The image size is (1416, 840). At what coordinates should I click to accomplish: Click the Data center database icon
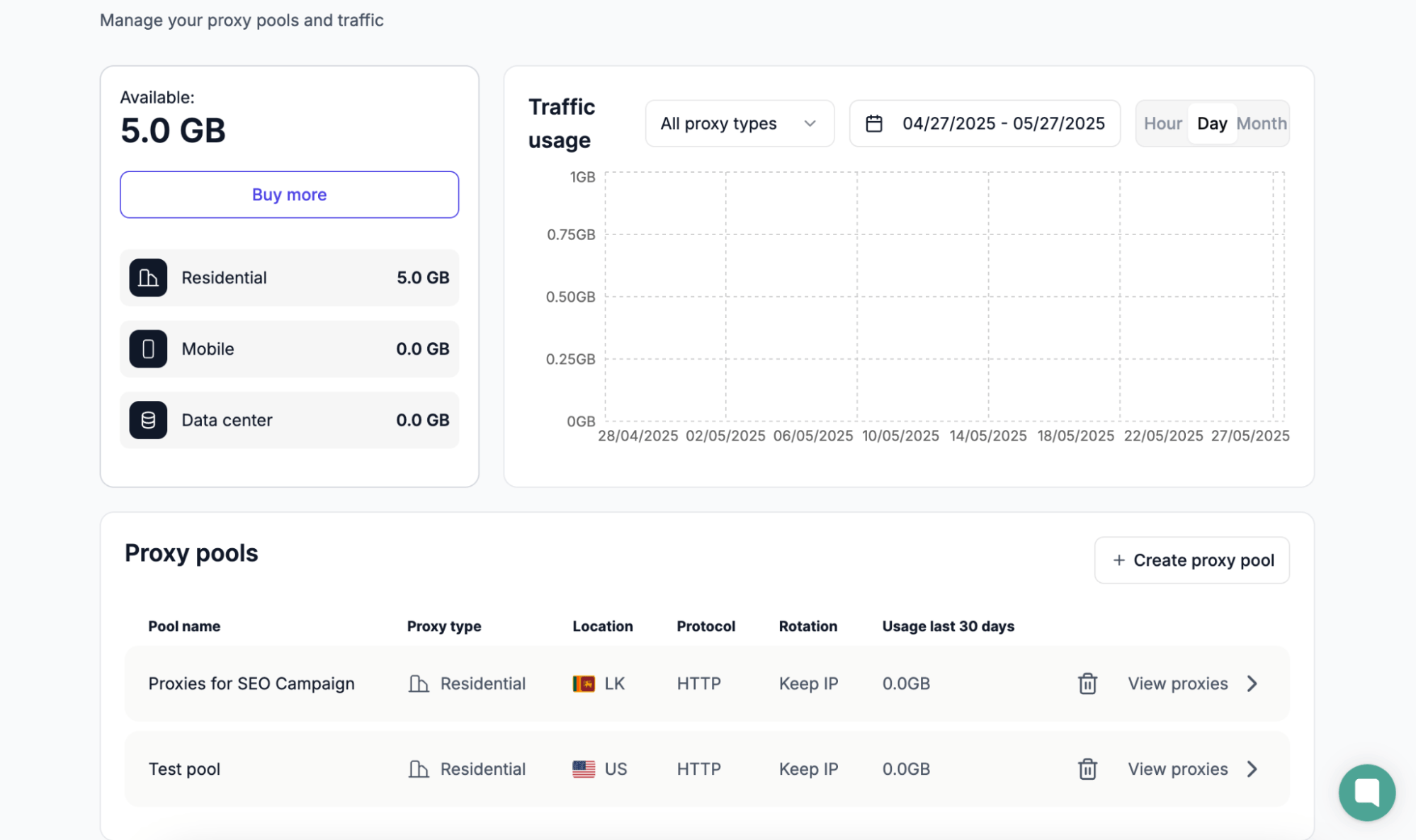[148, 420]
